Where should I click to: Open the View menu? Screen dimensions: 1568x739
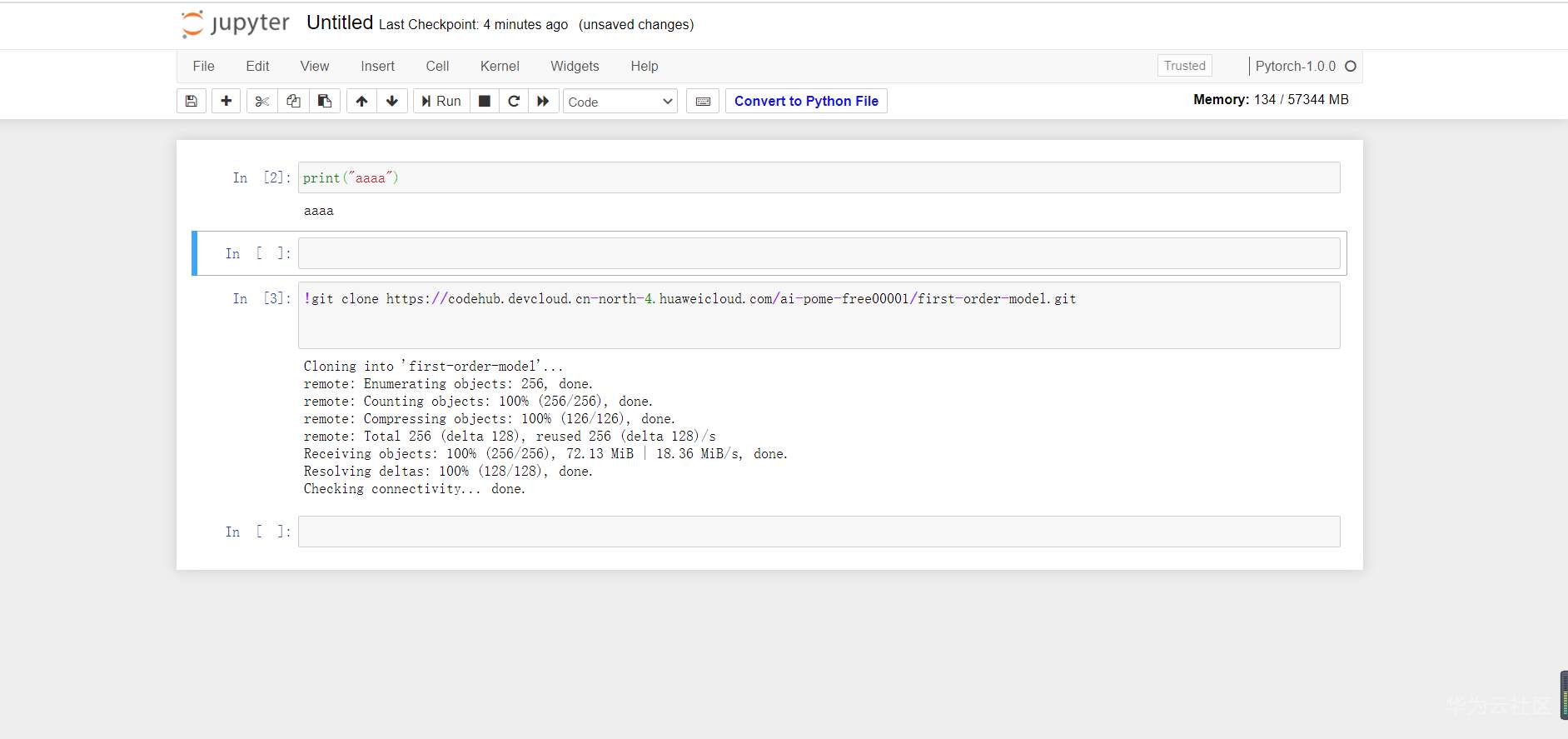(x=315, y=66)
